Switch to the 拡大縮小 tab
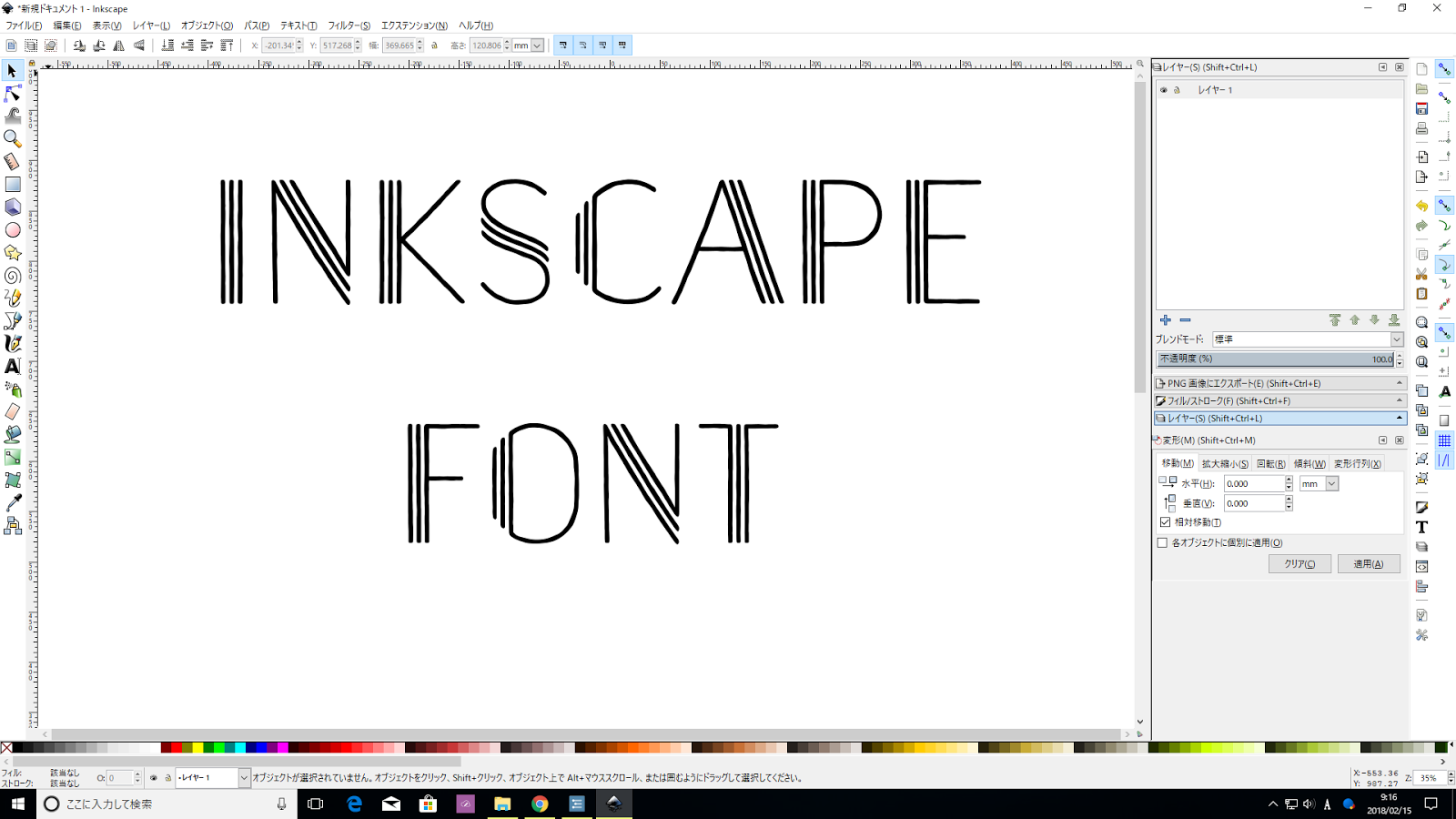The height and width of the screenshot is (819, 1456). [x=1225, y=464]
